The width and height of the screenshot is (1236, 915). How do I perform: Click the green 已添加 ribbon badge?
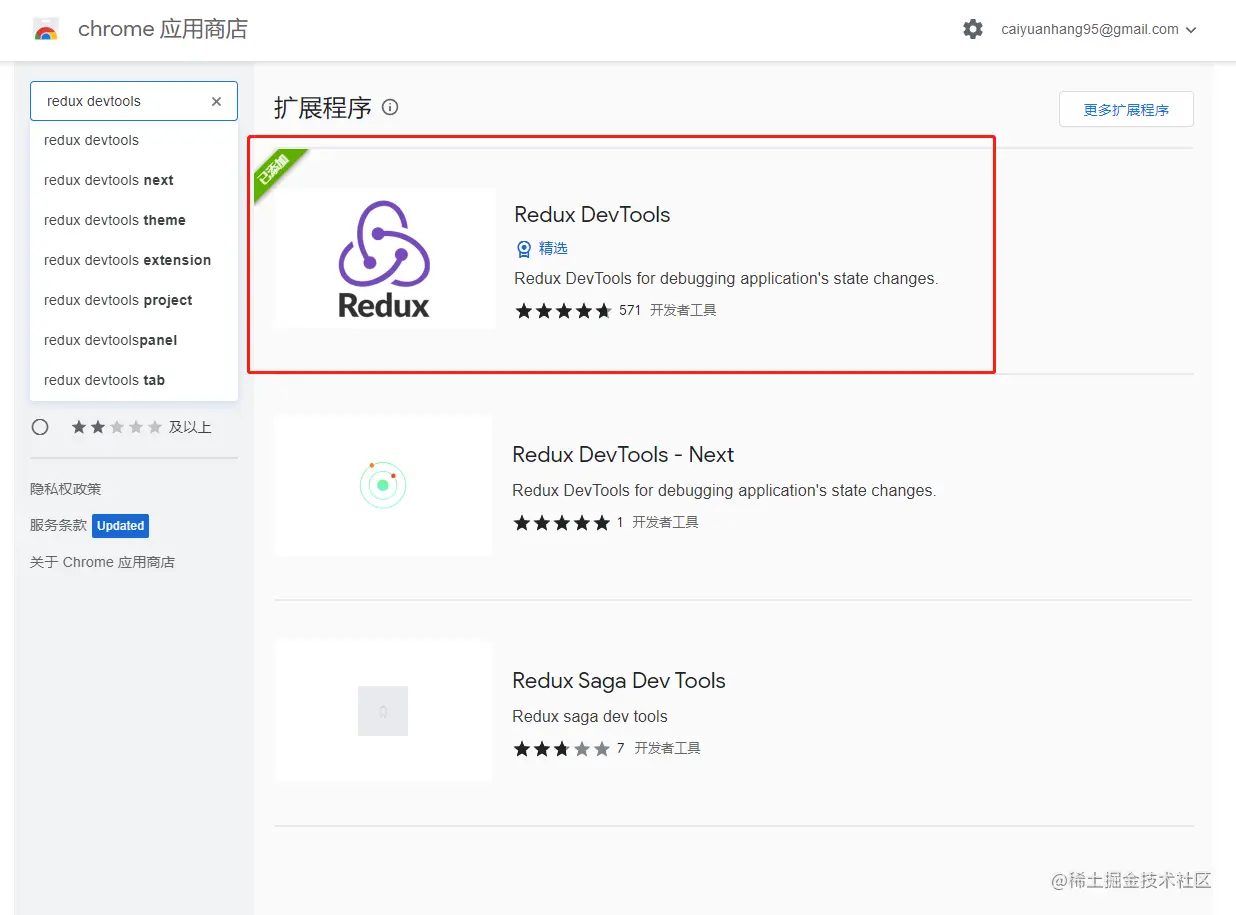(x=276, y=171)
